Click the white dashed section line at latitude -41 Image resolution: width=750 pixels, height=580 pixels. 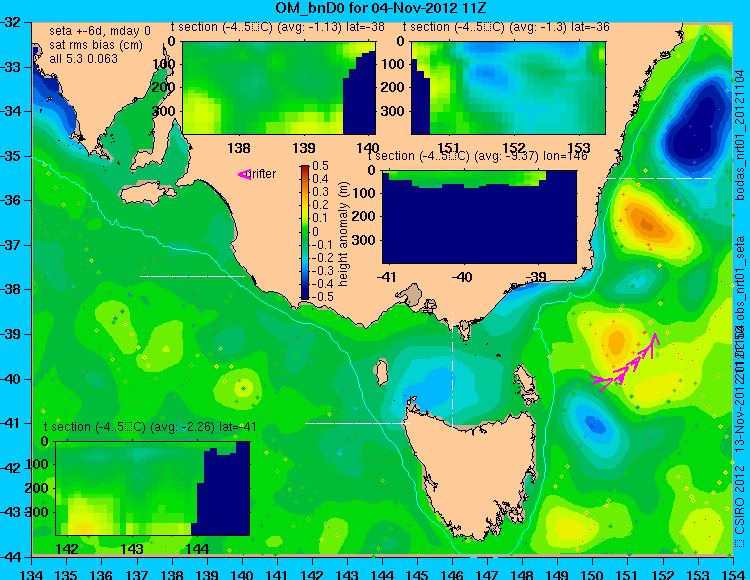click(357, 423)
